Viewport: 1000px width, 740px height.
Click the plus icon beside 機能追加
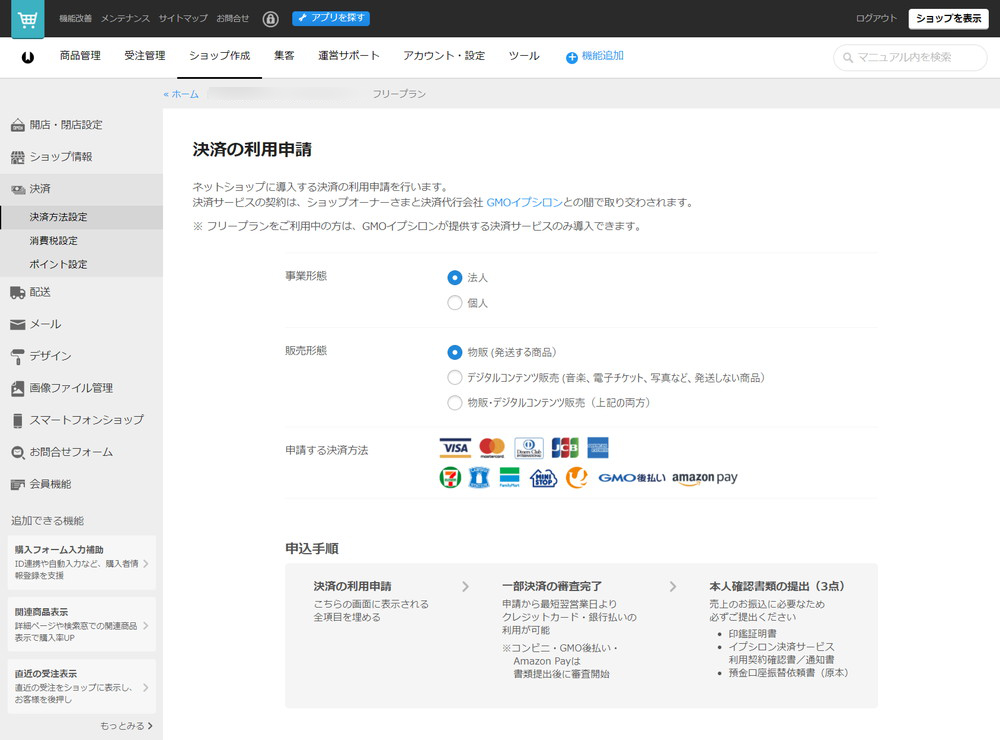tap(571, 57)
